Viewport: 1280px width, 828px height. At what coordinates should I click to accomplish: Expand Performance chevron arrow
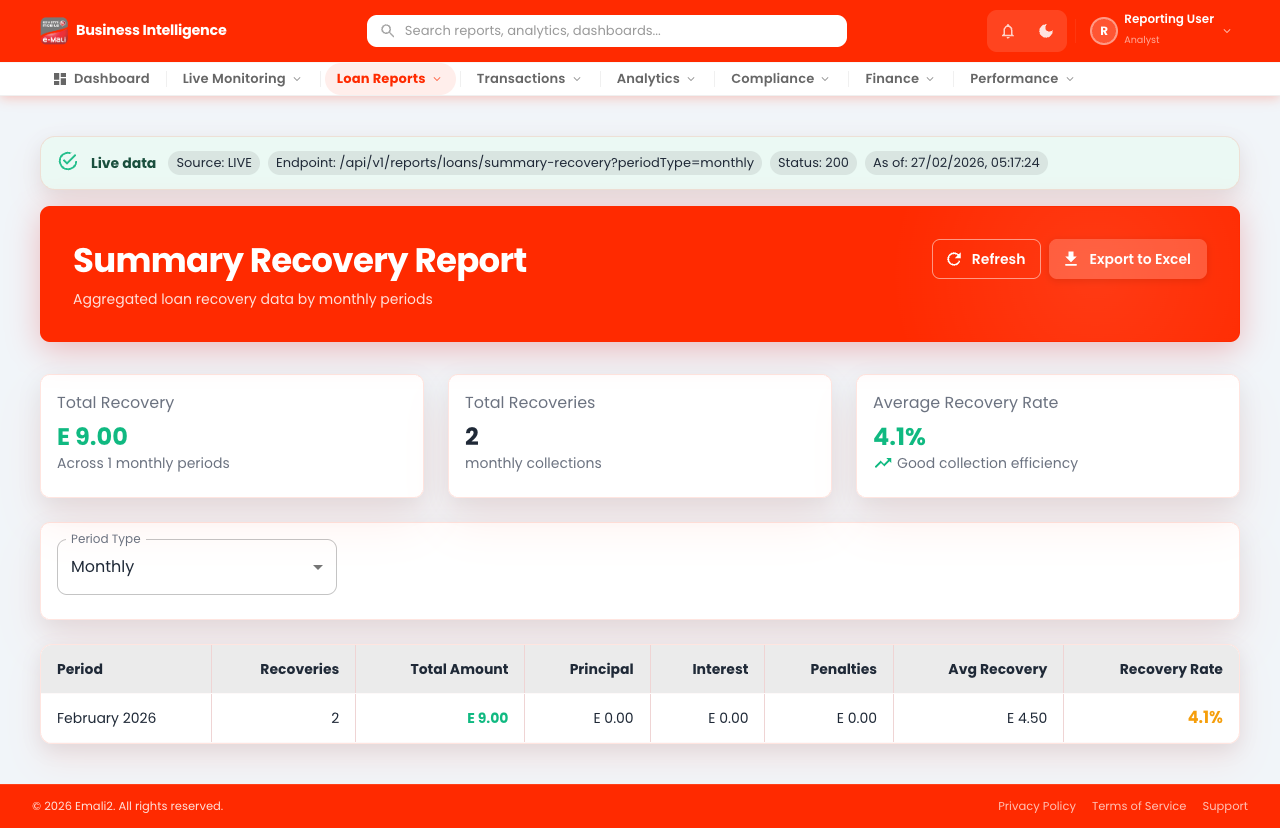pos(1070,79)
